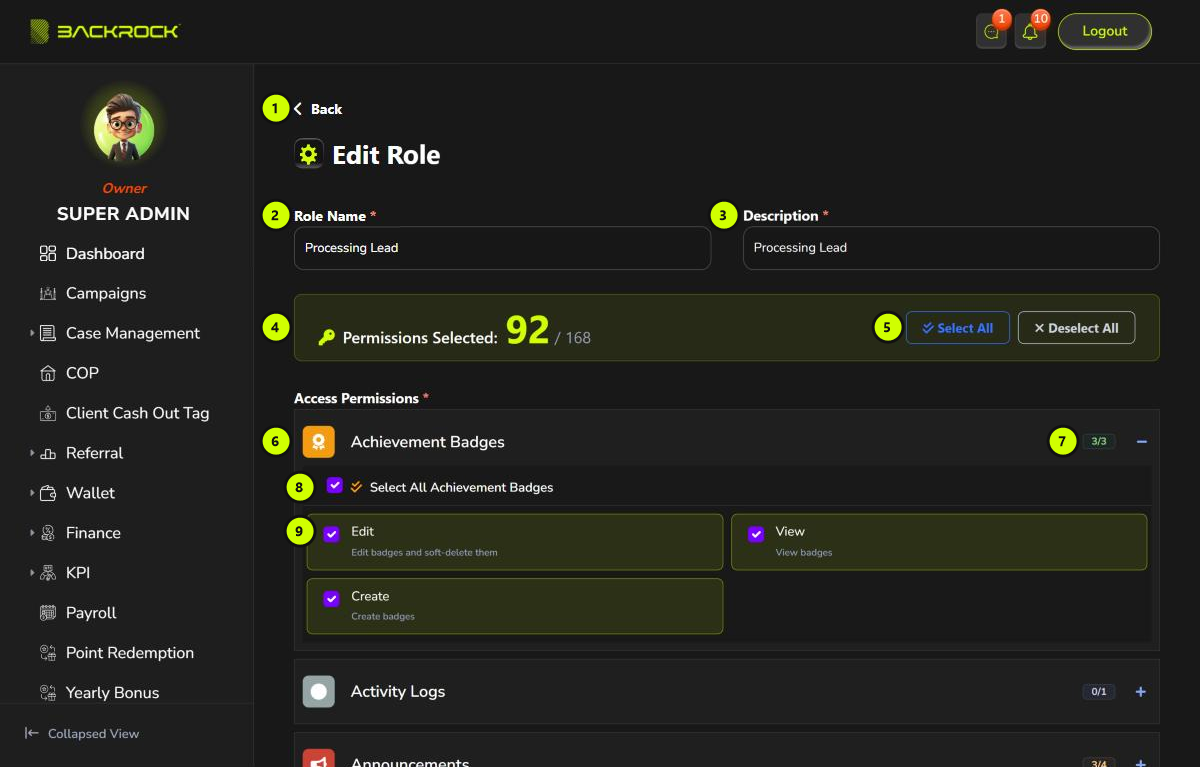Click the Point Redemption icon

48,653
